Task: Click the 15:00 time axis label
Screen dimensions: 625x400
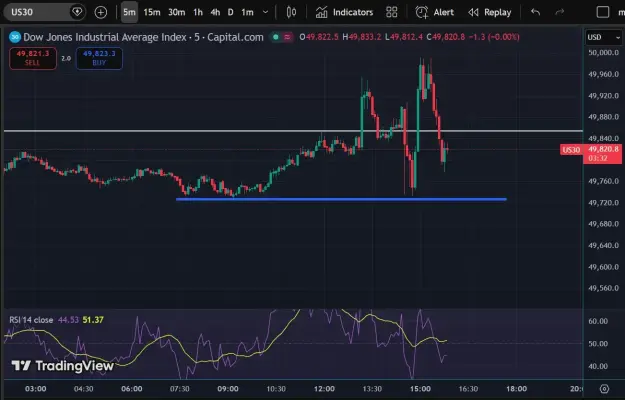Action: click(x=421, y=389)
